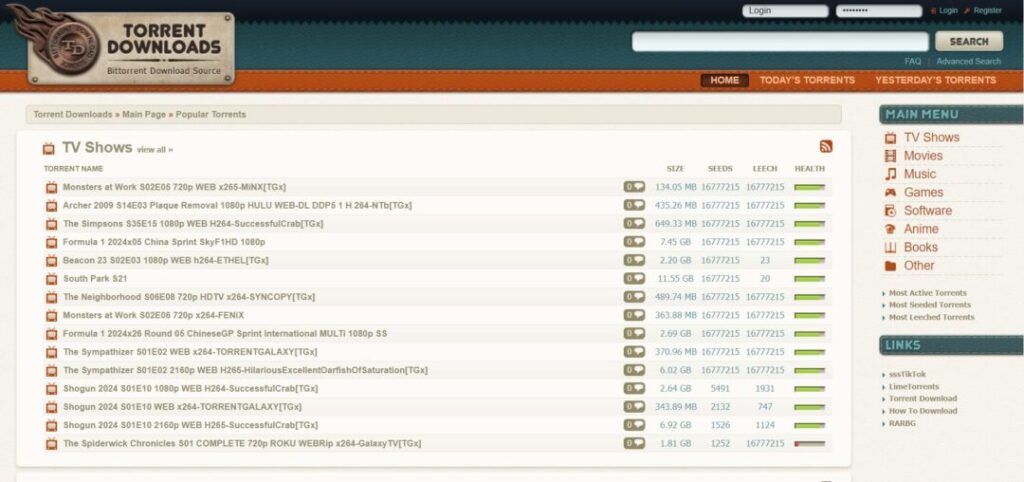Screen dimensions: 1024x482
Task: Open Archer 2009 S14E03 Plaque Removal torrent
Action: tap(237, 205)
